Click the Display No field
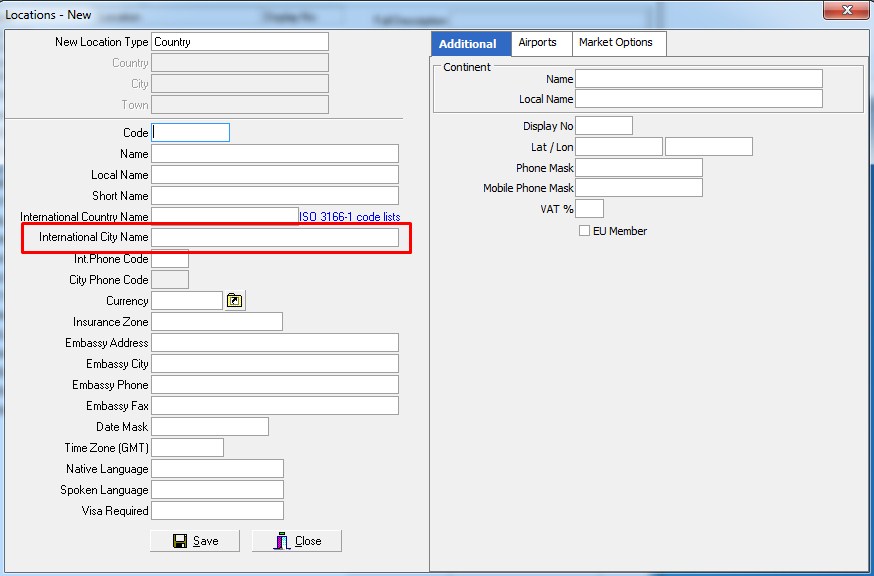The image size is (874, 576). tap(604, 126)
